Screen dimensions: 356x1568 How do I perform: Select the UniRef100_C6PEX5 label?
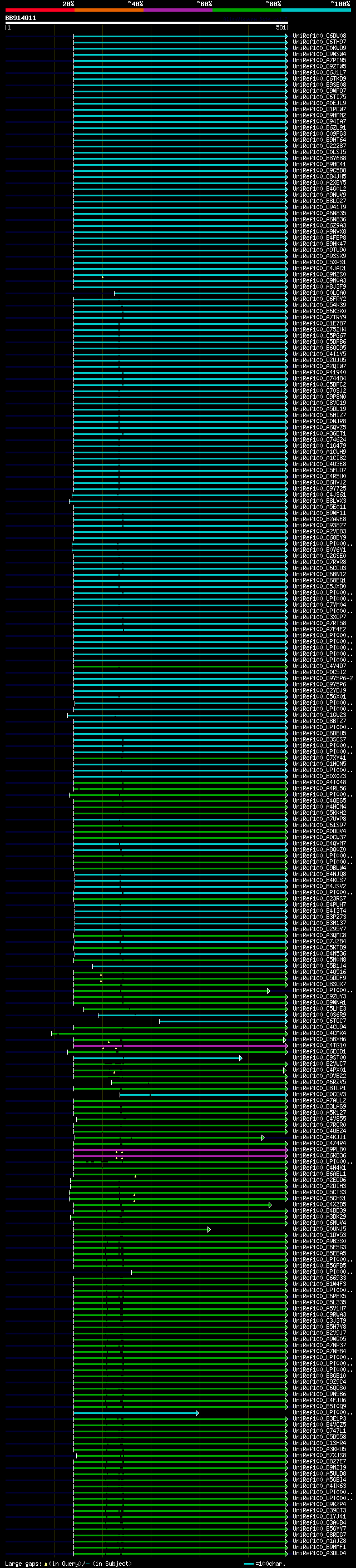[x=319, y=1297]
